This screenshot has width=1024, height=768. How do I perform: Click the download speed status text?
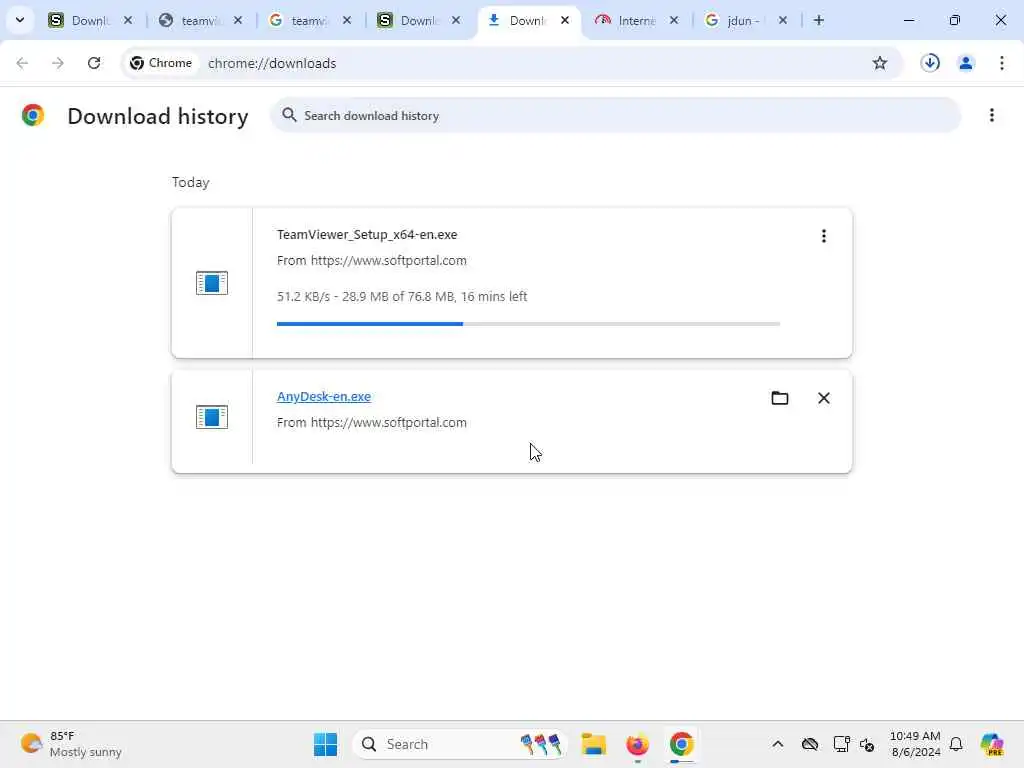(402, 296)
